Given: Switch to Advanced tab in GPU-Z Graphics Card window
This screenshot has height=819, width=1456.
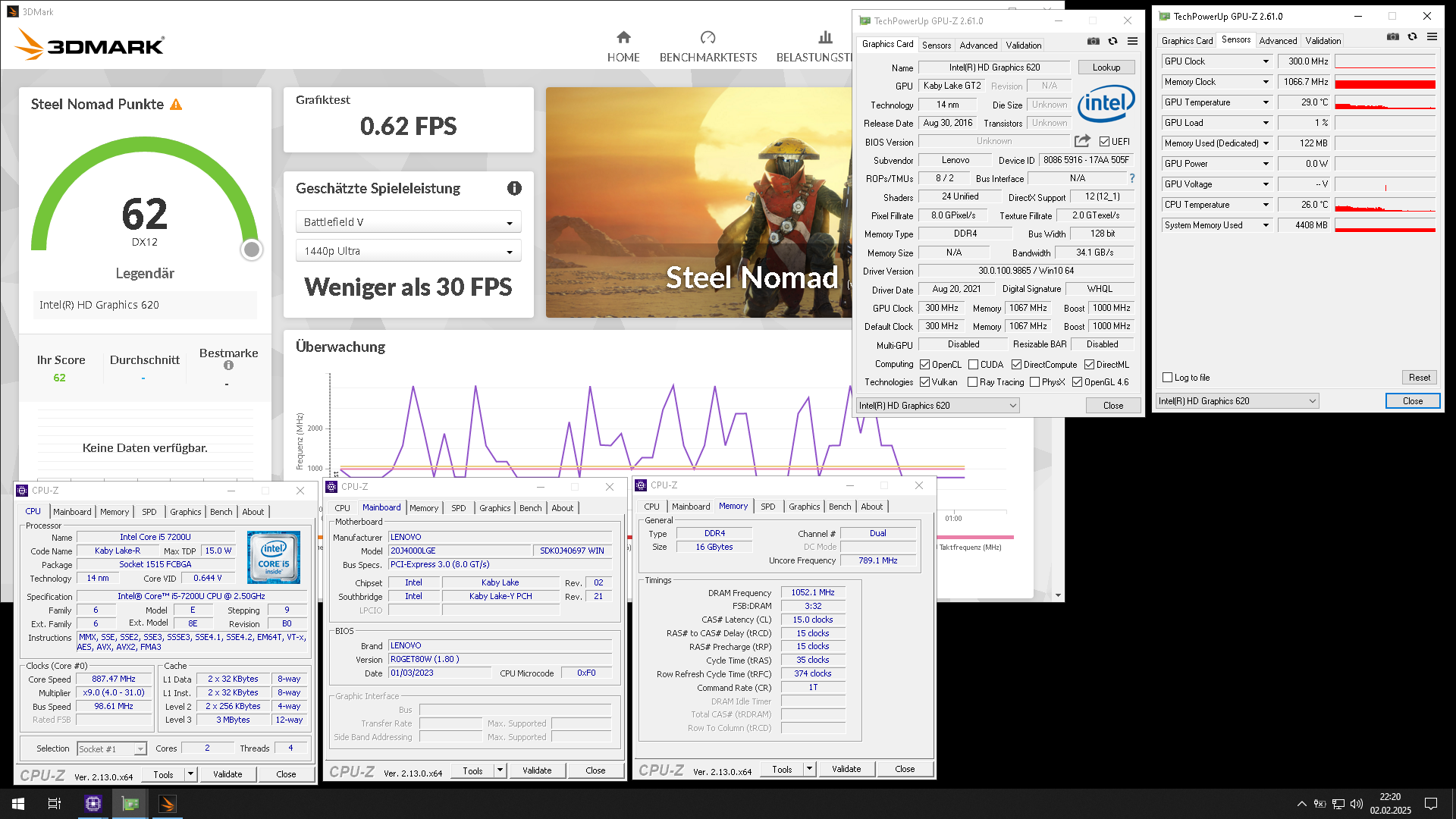Looking at the screenshot, I should tap(978, 45).
